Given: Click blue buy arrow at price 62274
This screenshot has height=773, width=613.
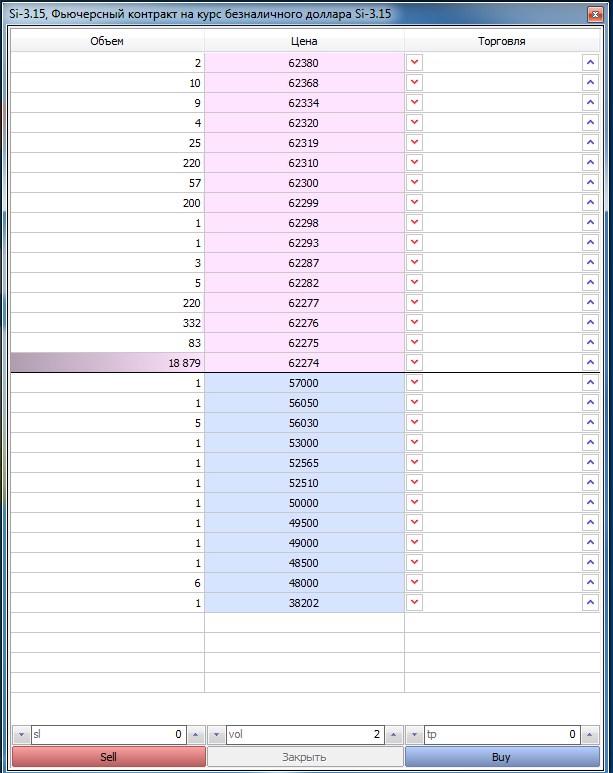Looking at the screenshot, I should coord(590,362).
